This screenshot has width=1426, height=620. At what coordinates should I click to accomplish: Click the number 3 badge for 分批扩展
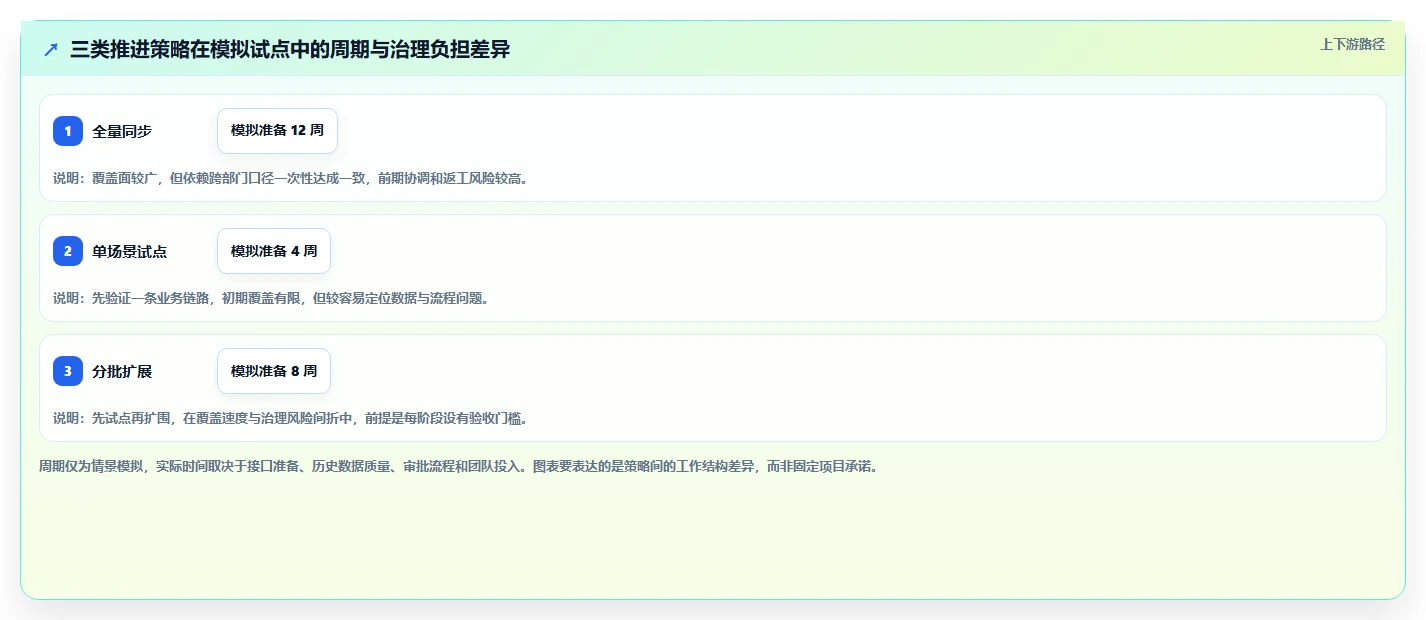click(x=68, y=371)
